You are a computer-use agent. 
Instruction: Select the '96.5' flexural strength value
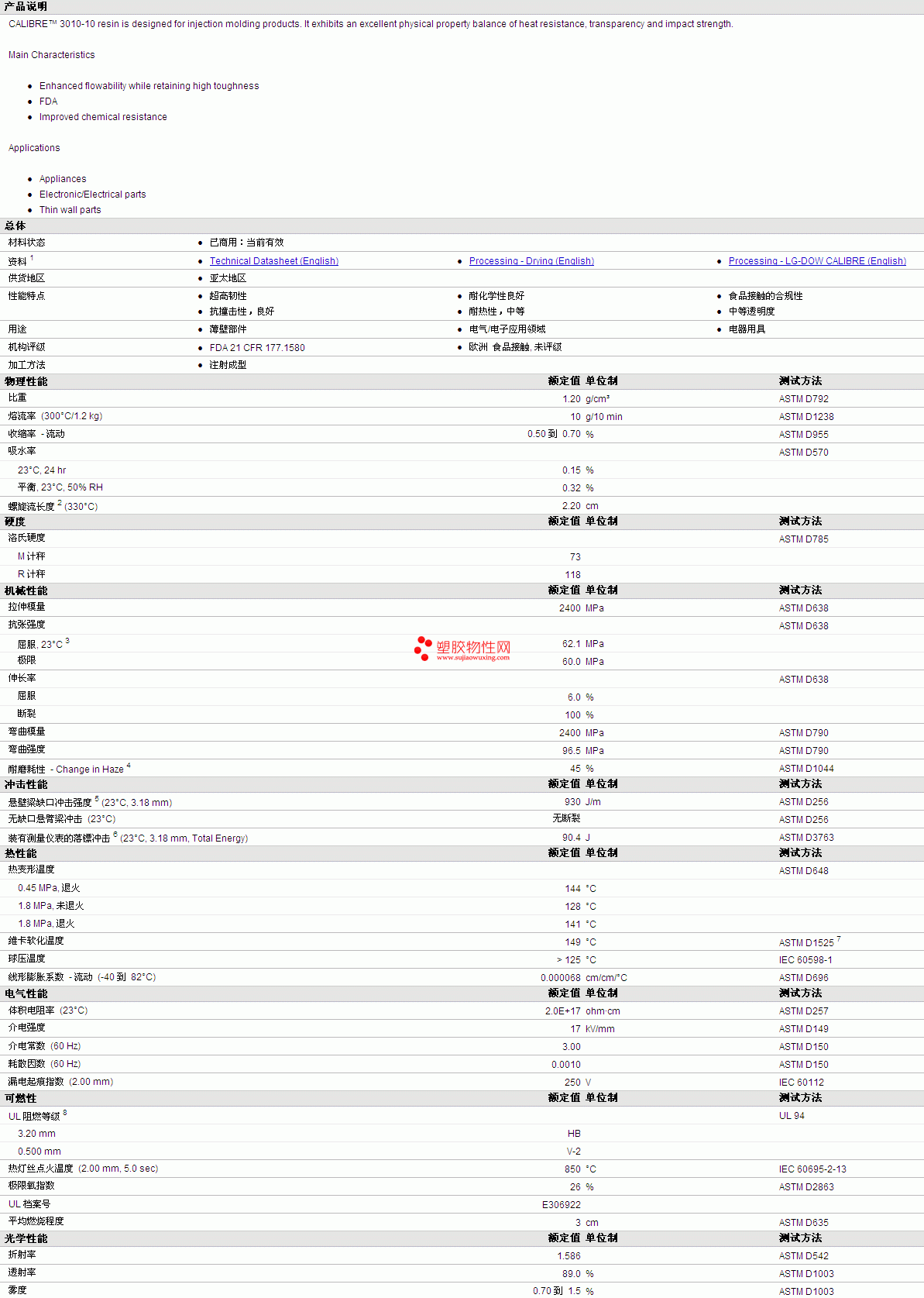(x=572, y=751)
